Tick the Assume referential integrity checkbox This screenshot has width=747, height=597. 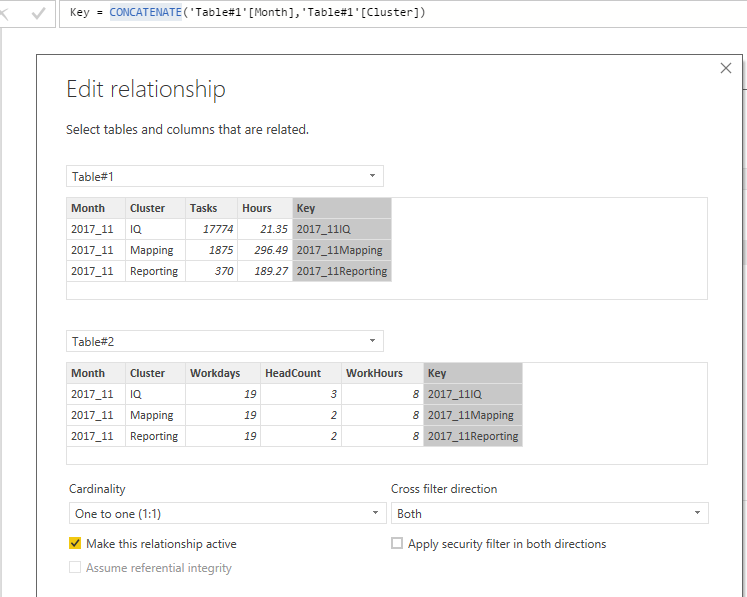75,567
